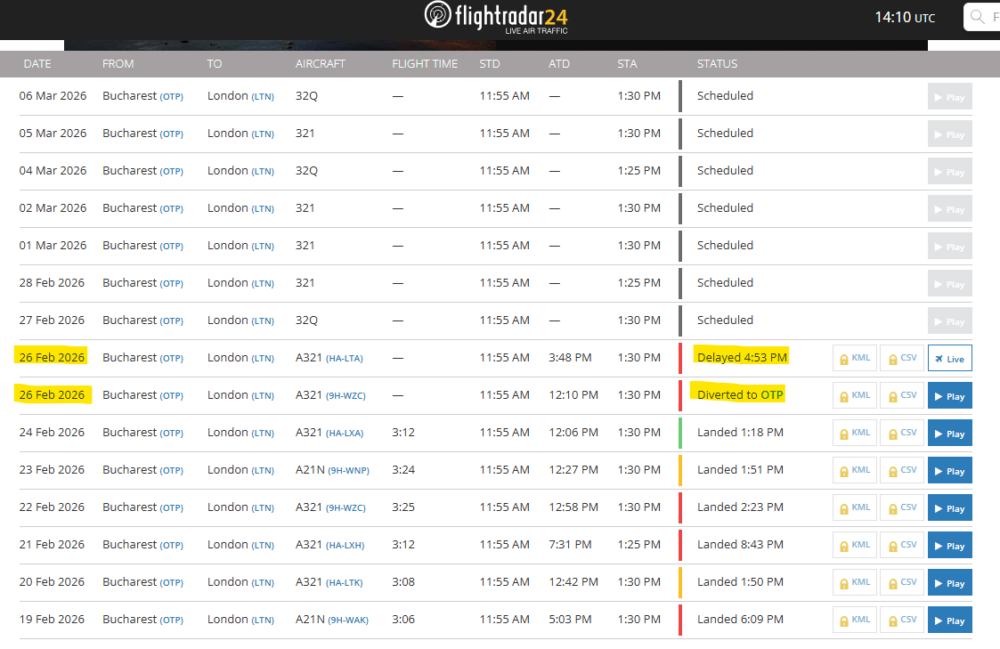Click the search magnifier icon
This screenshot has height=649, width=1000.
[979, 17]
